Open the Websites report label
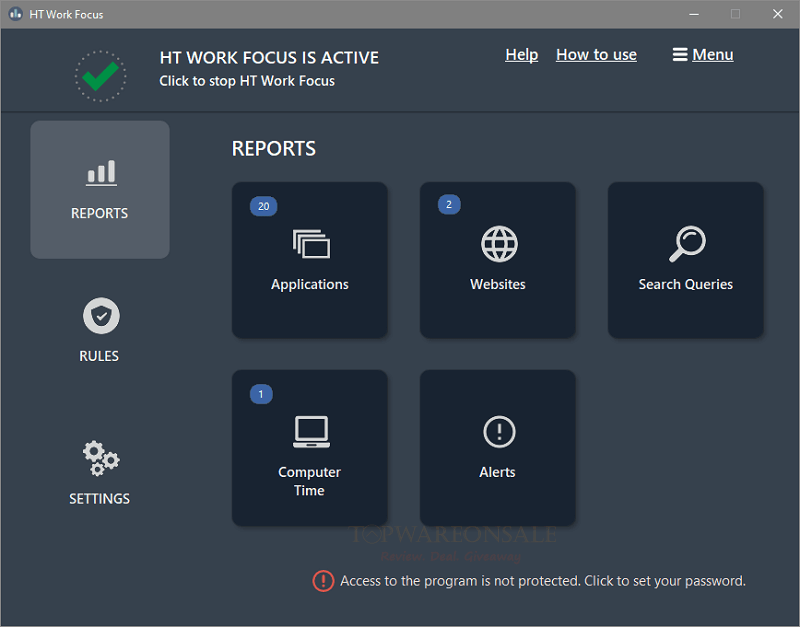The image size is (800, 627). coord(497,284)
